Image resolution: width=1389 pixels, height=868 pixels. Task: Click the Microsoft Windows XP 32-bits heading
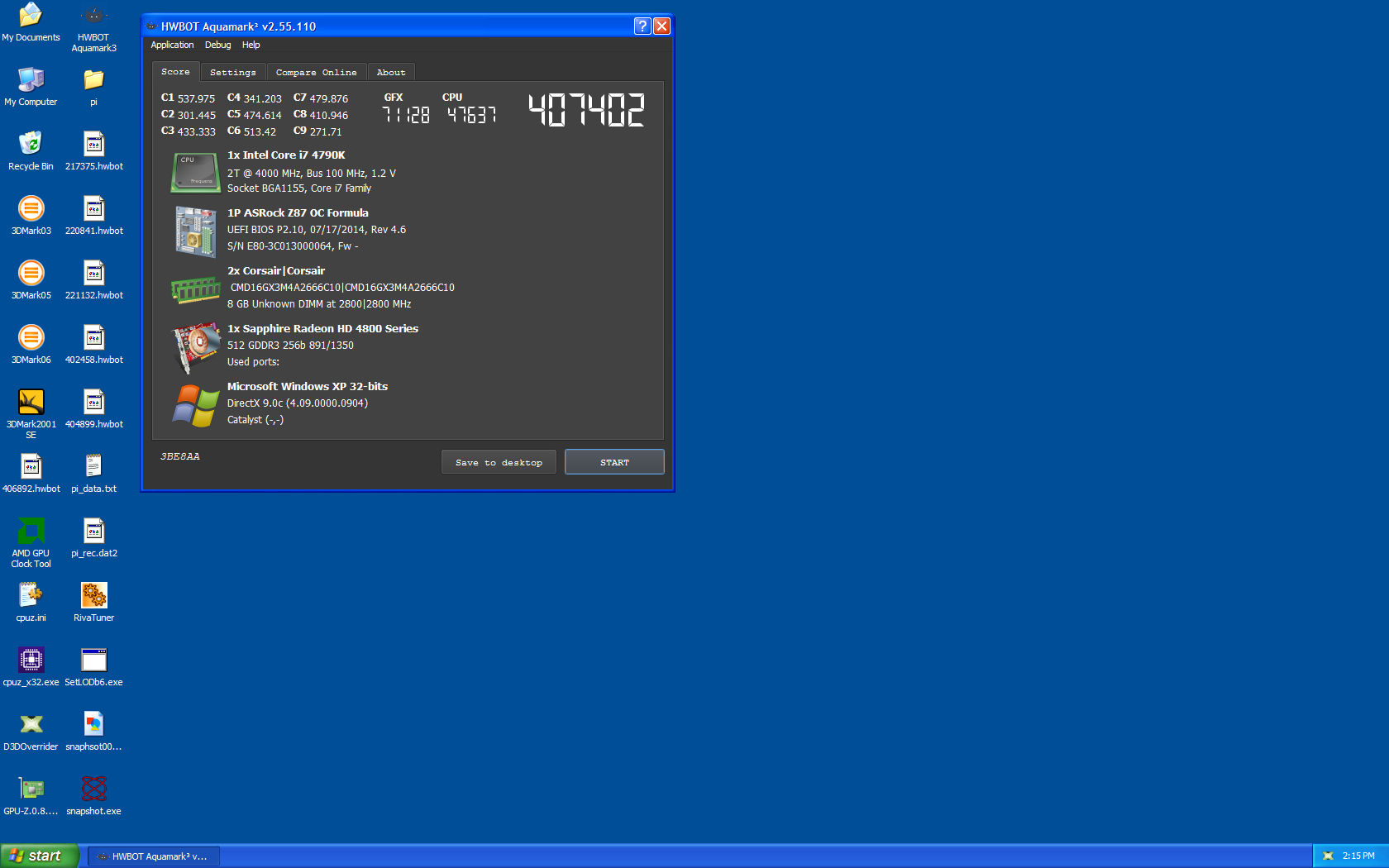308,387
